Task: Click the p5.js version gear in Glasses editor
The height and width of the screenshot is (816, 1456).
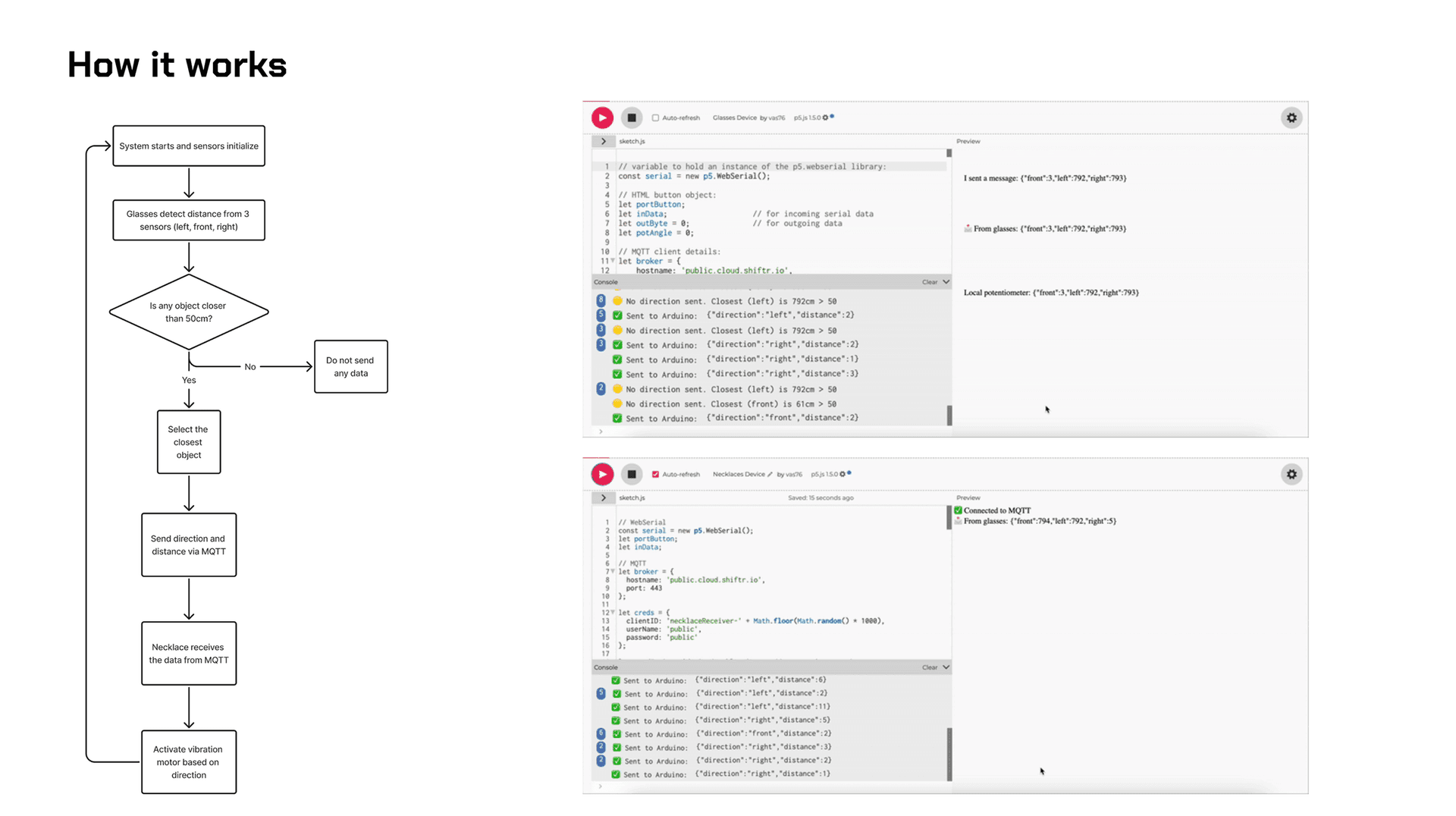Action: click(x=825, y=118)
